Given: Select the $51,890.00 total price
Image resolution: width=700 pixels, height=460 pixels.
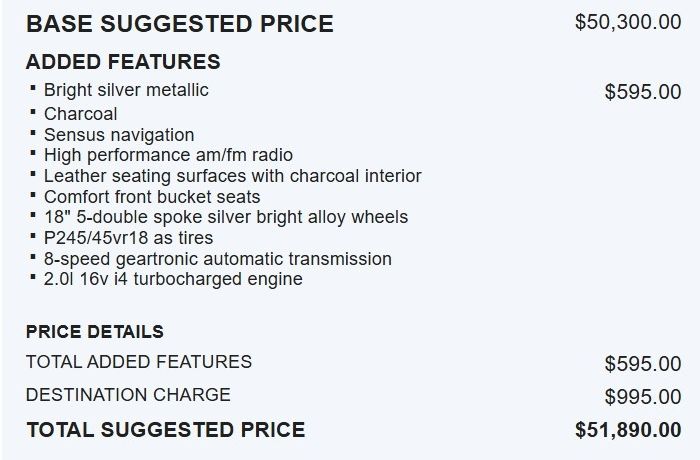Looking at the screenshot, I should tap(628, 430).
